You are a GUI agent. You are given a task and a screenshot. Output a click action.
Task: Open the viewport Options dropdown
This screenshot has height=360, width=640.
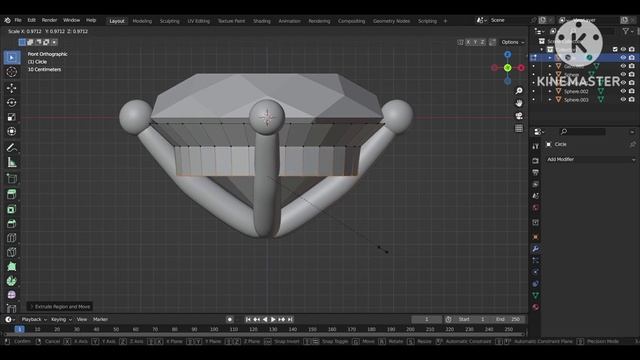click(x=513, y=42)
